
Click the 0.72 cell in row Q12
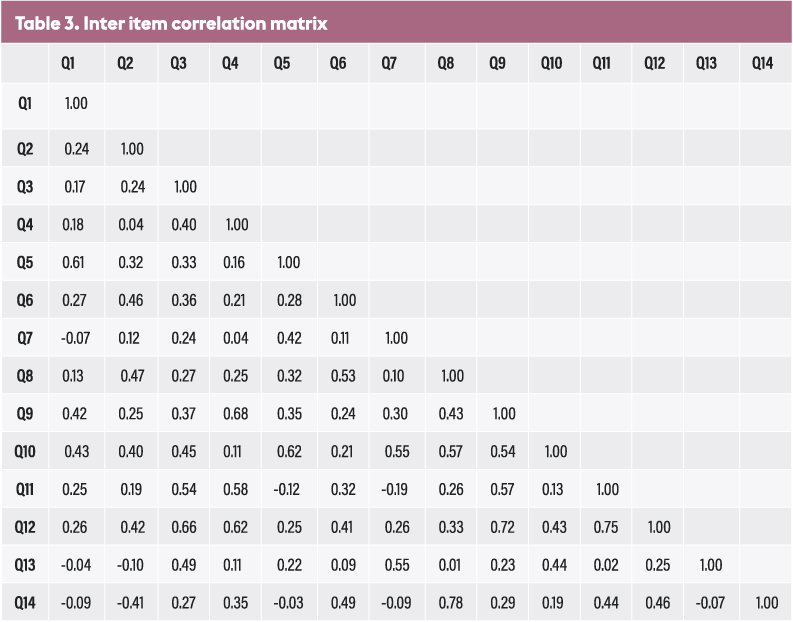[x=503, y=527]
